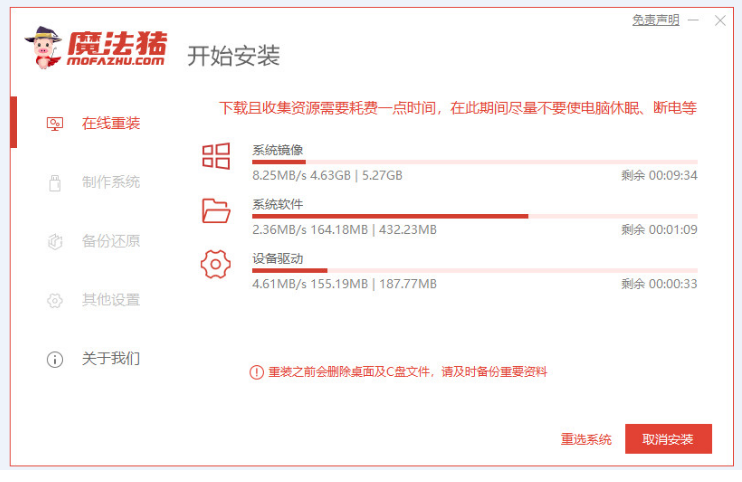Click the About us info icon
Screen dimensions: 742x482
[x=56, y=359]
